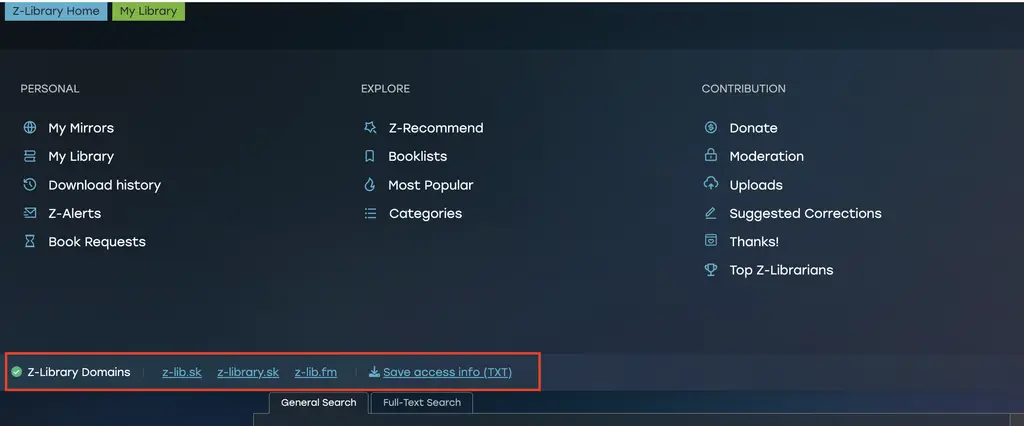This screenshot has width=1024, height=426.
Task: Browse Categories
Action: tap(425, 213)
